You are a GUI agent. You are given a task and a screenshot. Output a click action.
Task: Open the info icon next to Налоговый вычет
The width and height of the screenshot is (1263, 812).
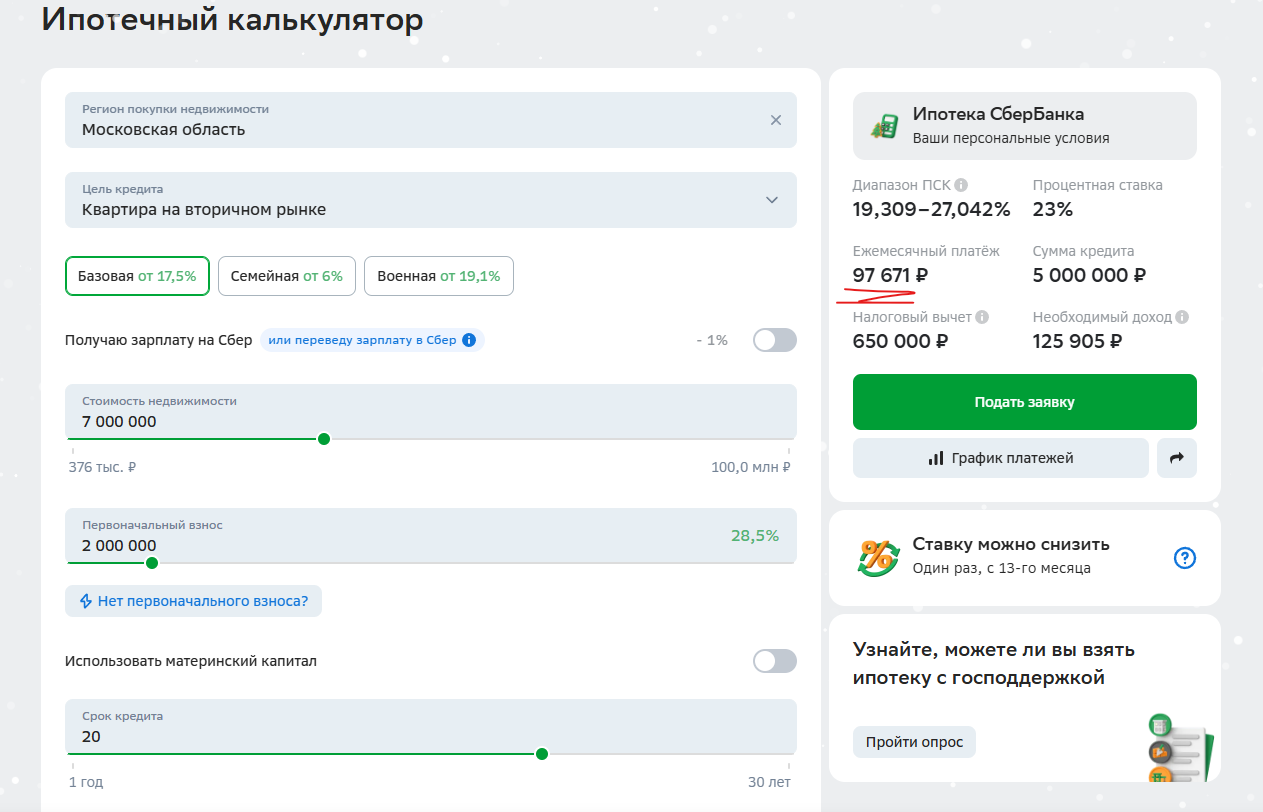coord(982,317)
